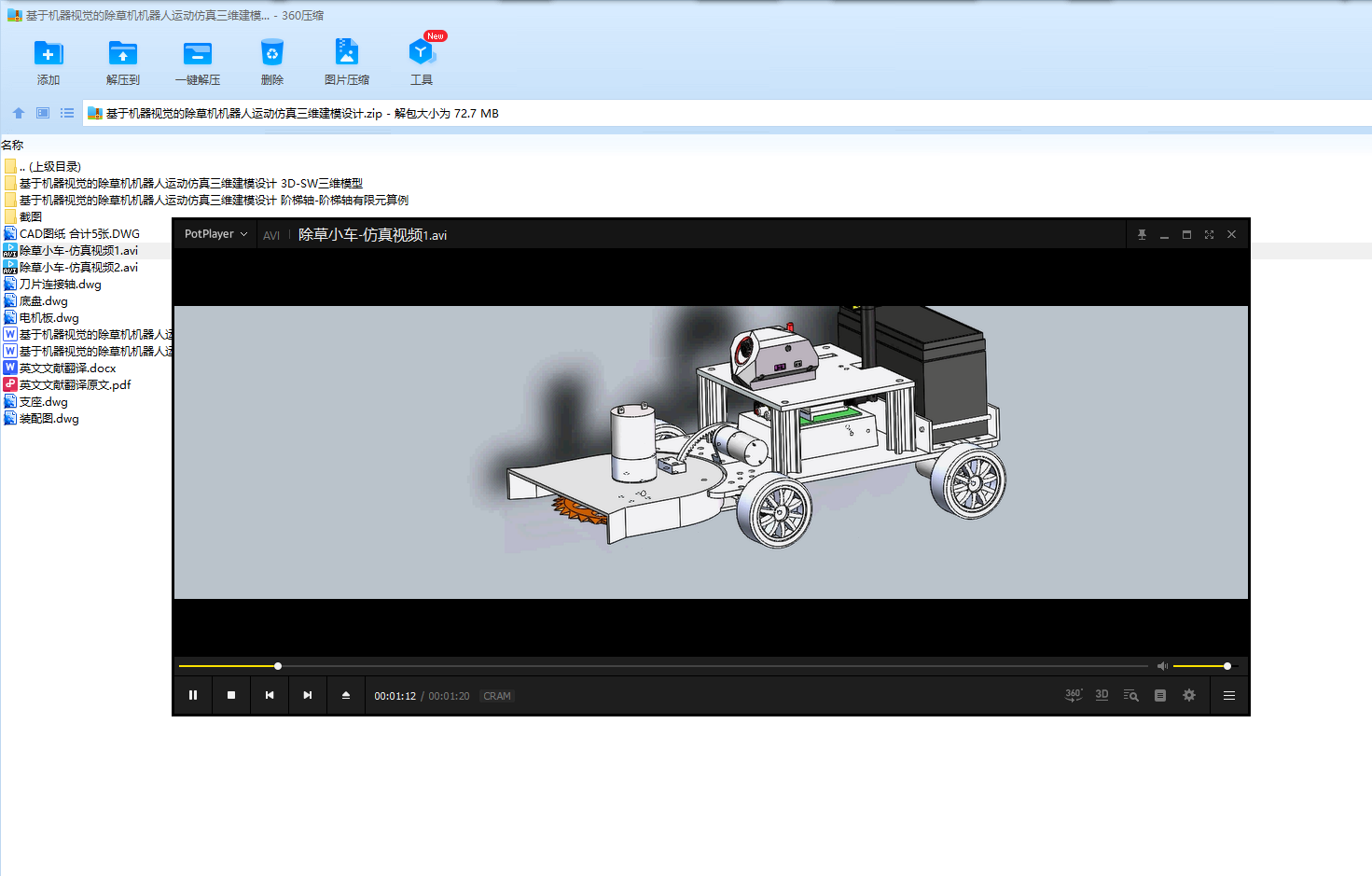Select the file 刀片连接轴.dwg
Screen dimensions: 1372x876
[53, 284]
